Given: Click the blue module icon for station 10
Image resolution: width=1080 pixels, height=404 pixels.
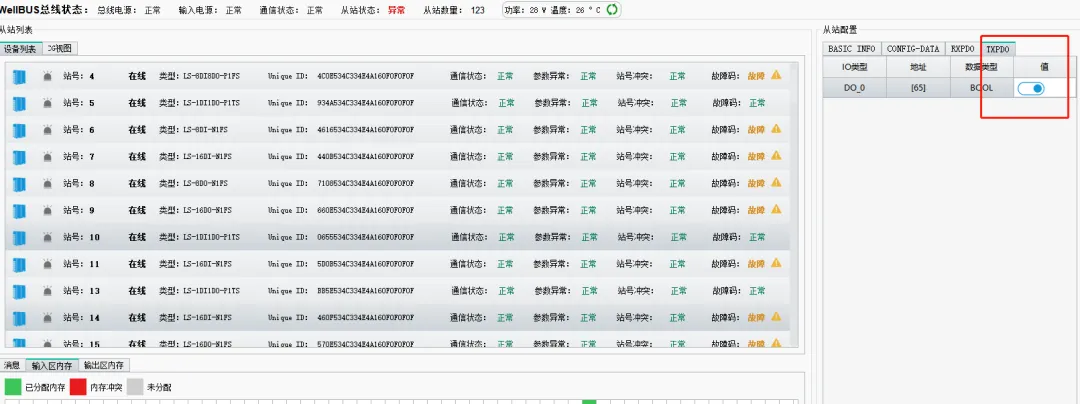Looking at the screenshot, I should point(18,238).
